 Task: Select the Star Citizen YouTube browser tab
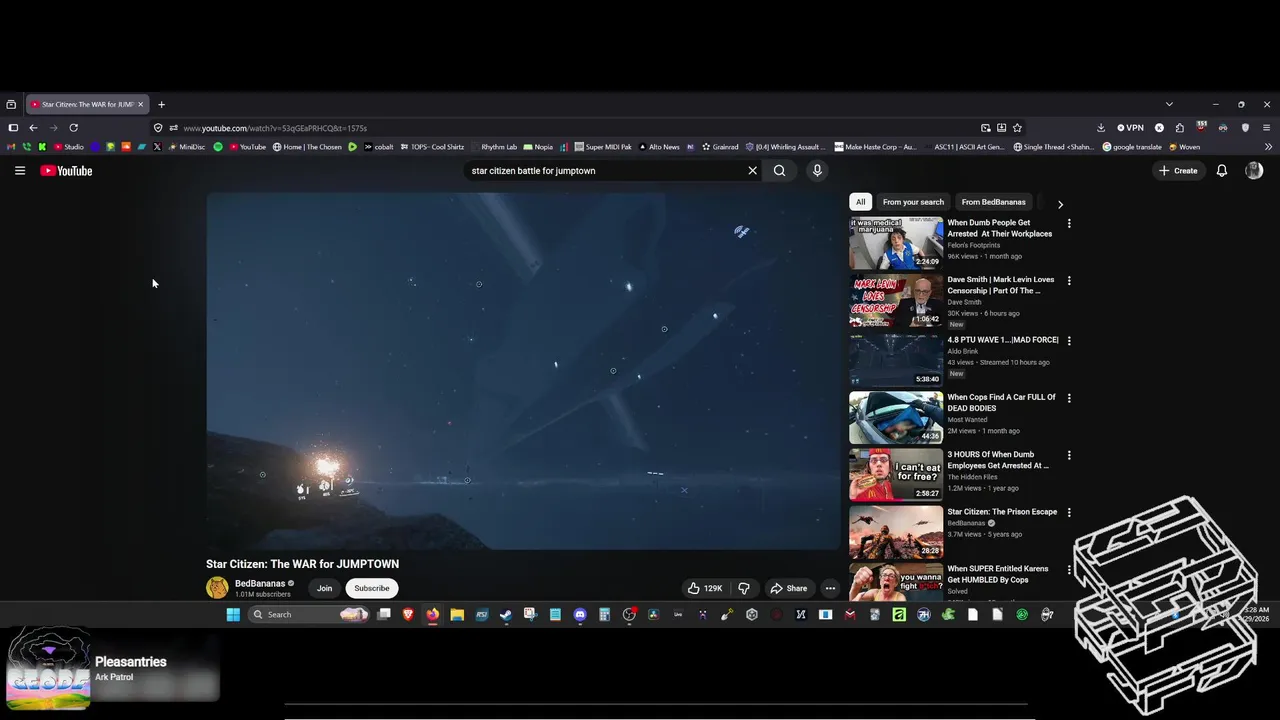[87, 104]
